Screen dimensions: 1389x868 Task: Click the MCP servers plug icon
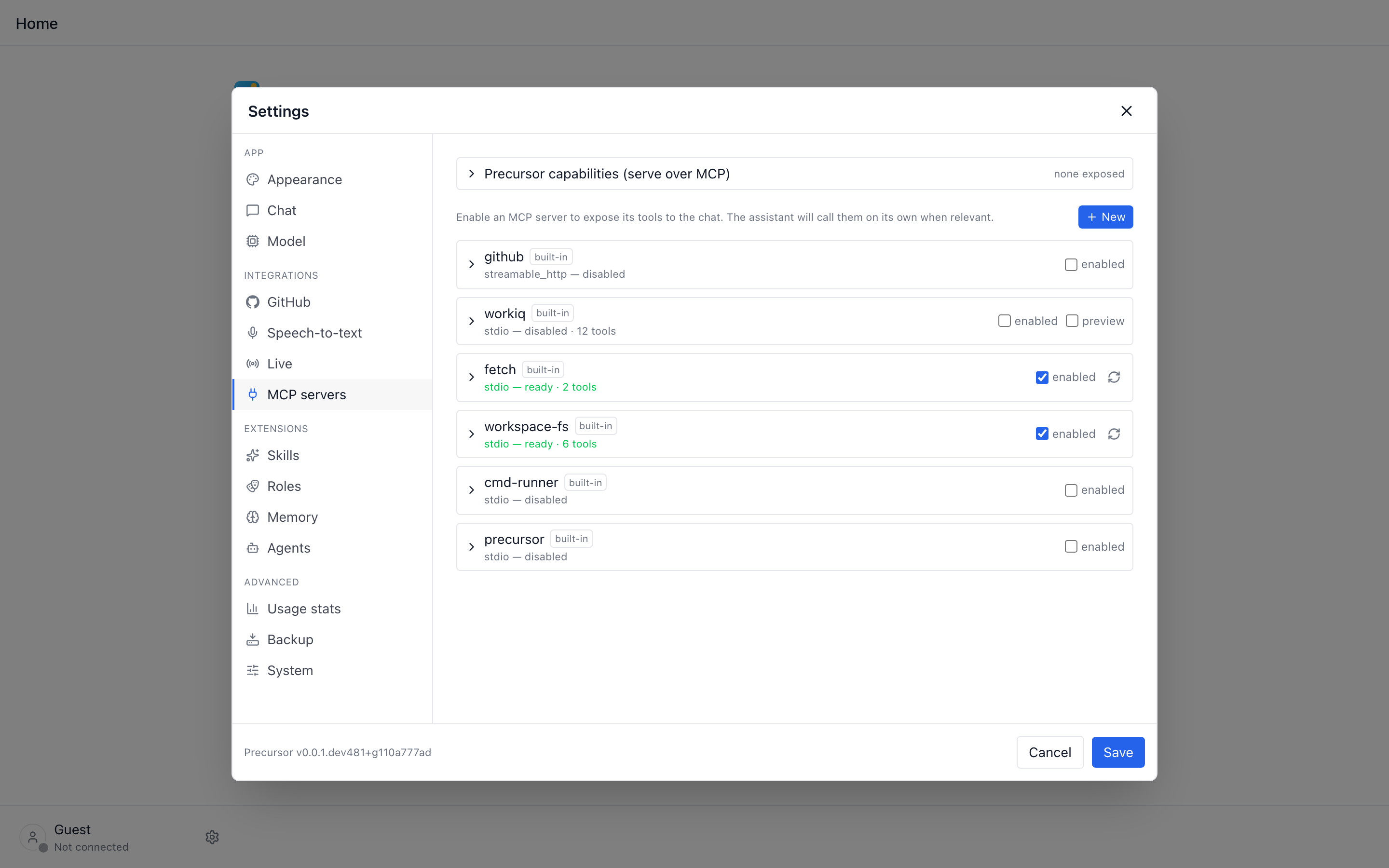pos(253,394)
